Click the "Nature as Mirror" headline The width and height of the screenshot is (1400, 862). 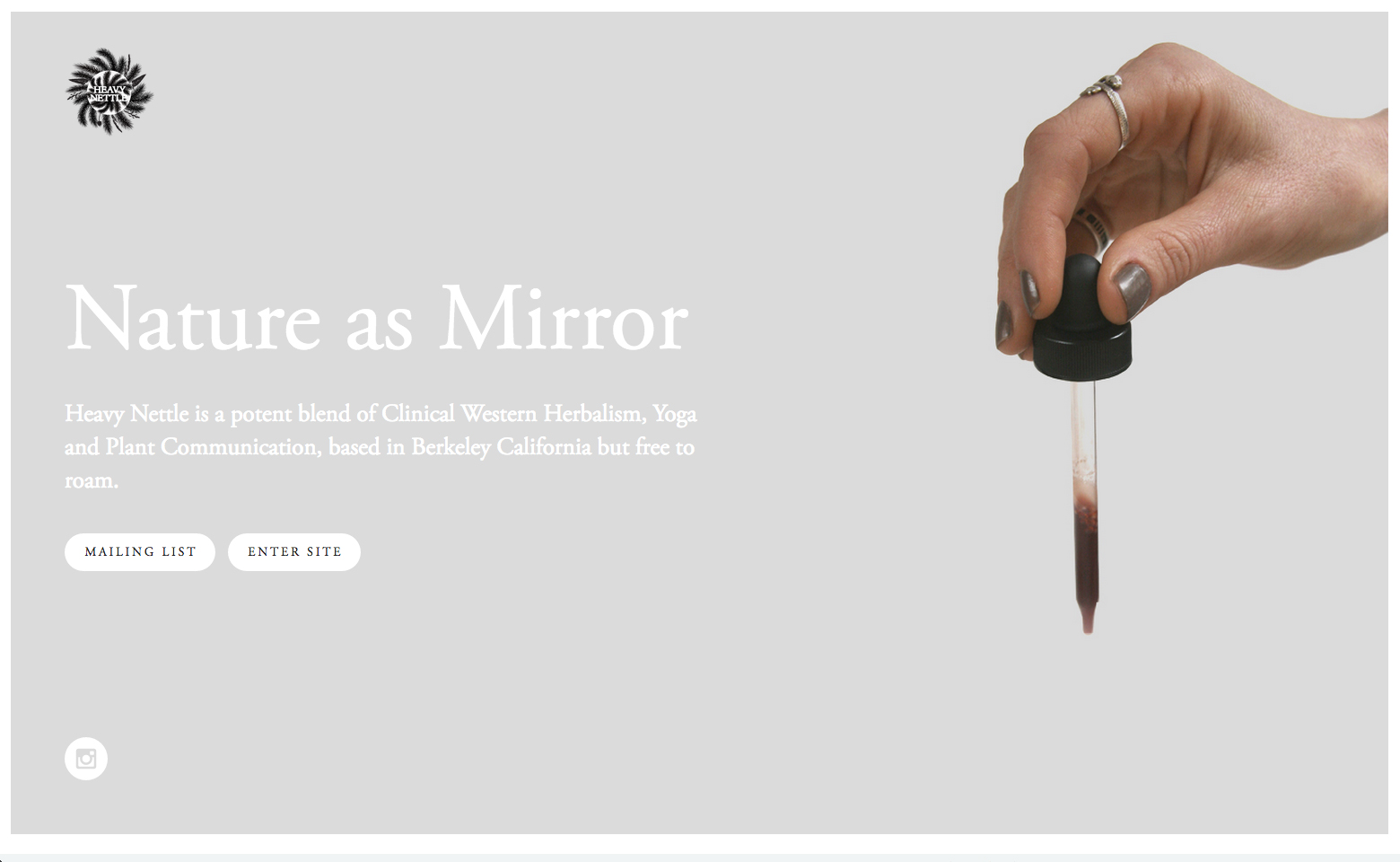(x=377, y=319)
